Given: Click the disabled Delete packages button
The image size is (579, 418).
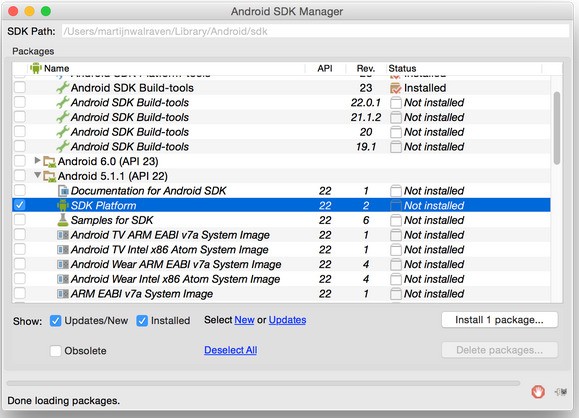Looking at the screenshot, I should [499, 350].
